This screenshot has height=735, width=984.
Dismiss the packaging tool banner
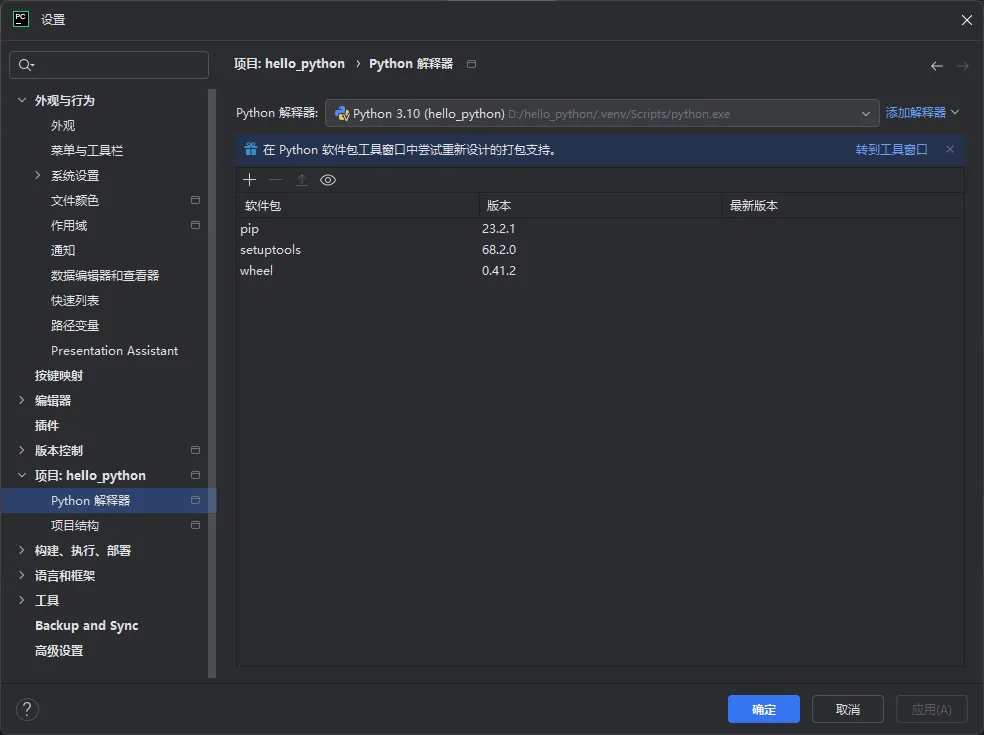click(x=949, y=149)
